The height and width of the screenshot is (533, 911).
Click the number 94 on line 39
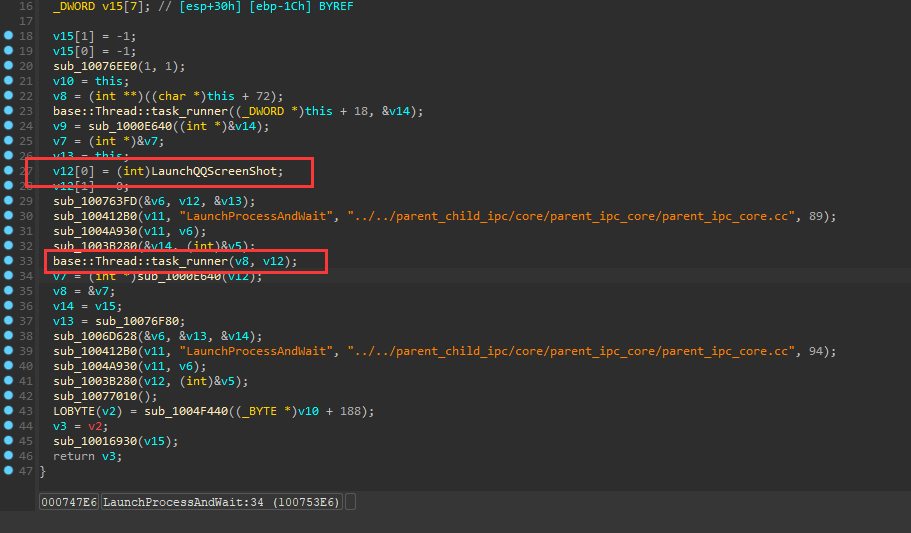(x=816, y=351)
